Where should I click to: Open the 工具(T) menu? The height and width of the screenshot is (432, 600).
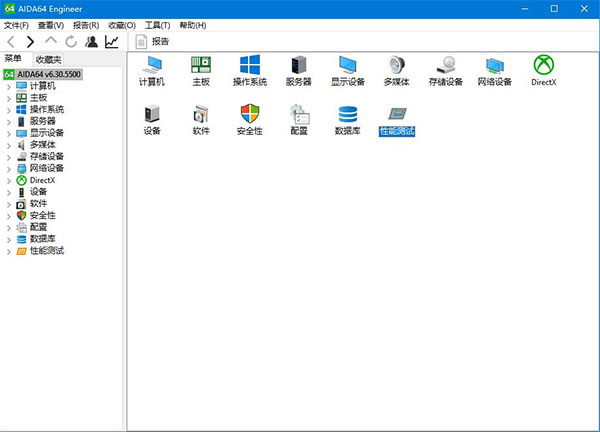tap(157, 24)
